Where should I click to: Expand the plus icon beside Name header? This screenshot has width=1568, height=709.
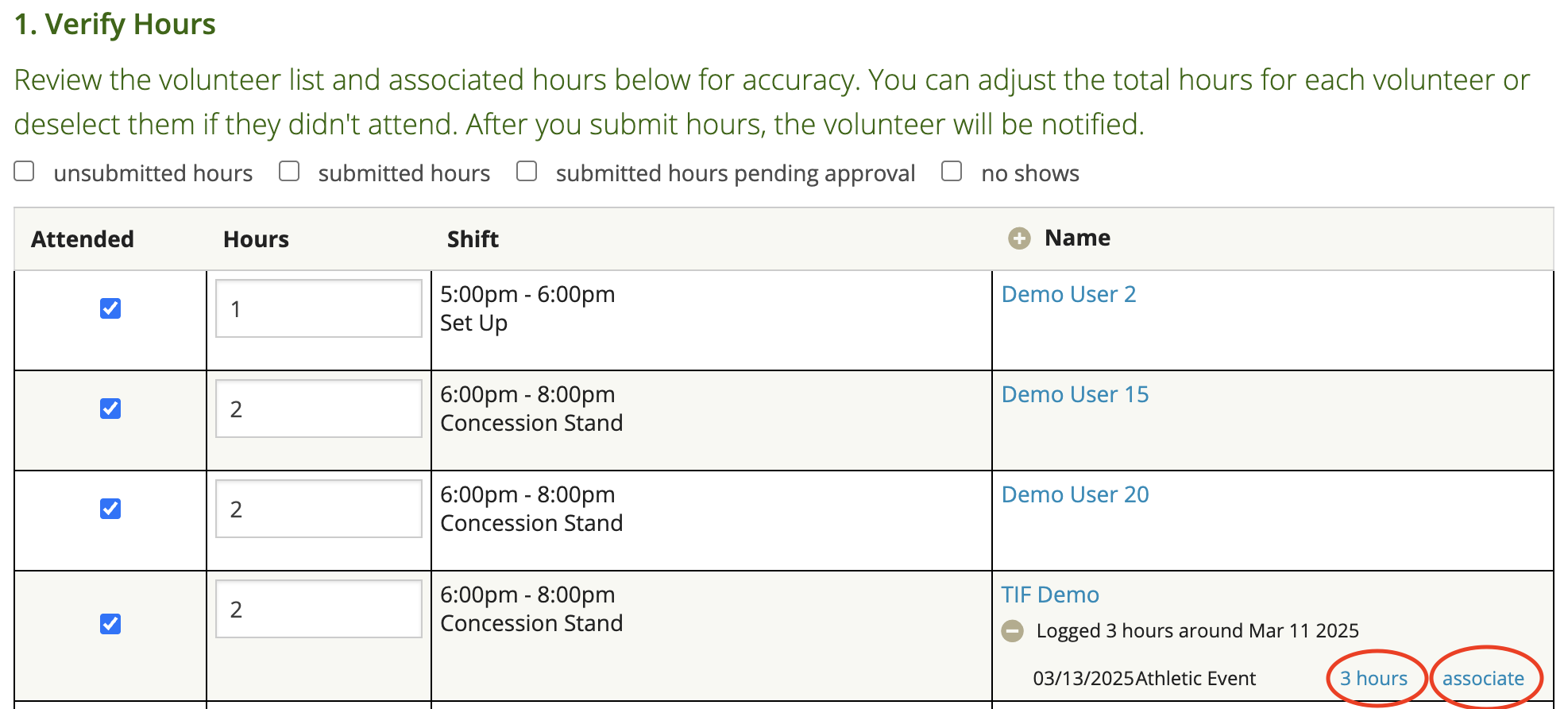pos(1019,238)
